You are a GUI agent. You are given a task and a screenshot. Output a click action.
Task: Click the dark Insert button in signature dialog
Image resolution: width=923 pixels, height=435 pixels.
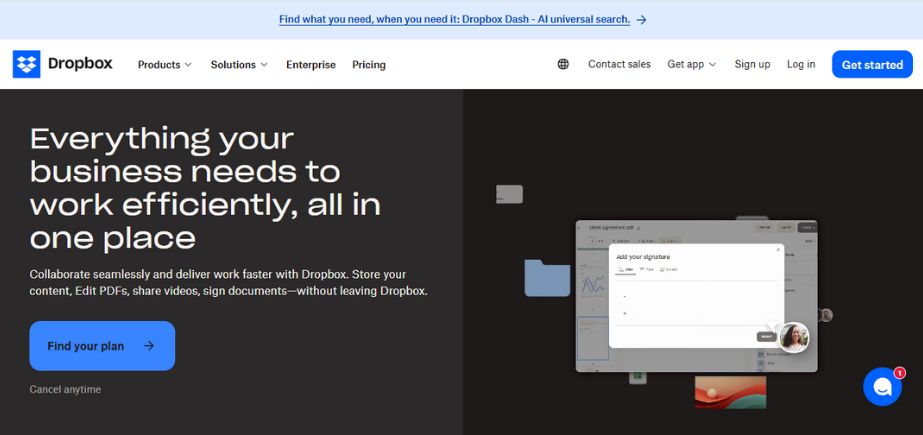766,337
